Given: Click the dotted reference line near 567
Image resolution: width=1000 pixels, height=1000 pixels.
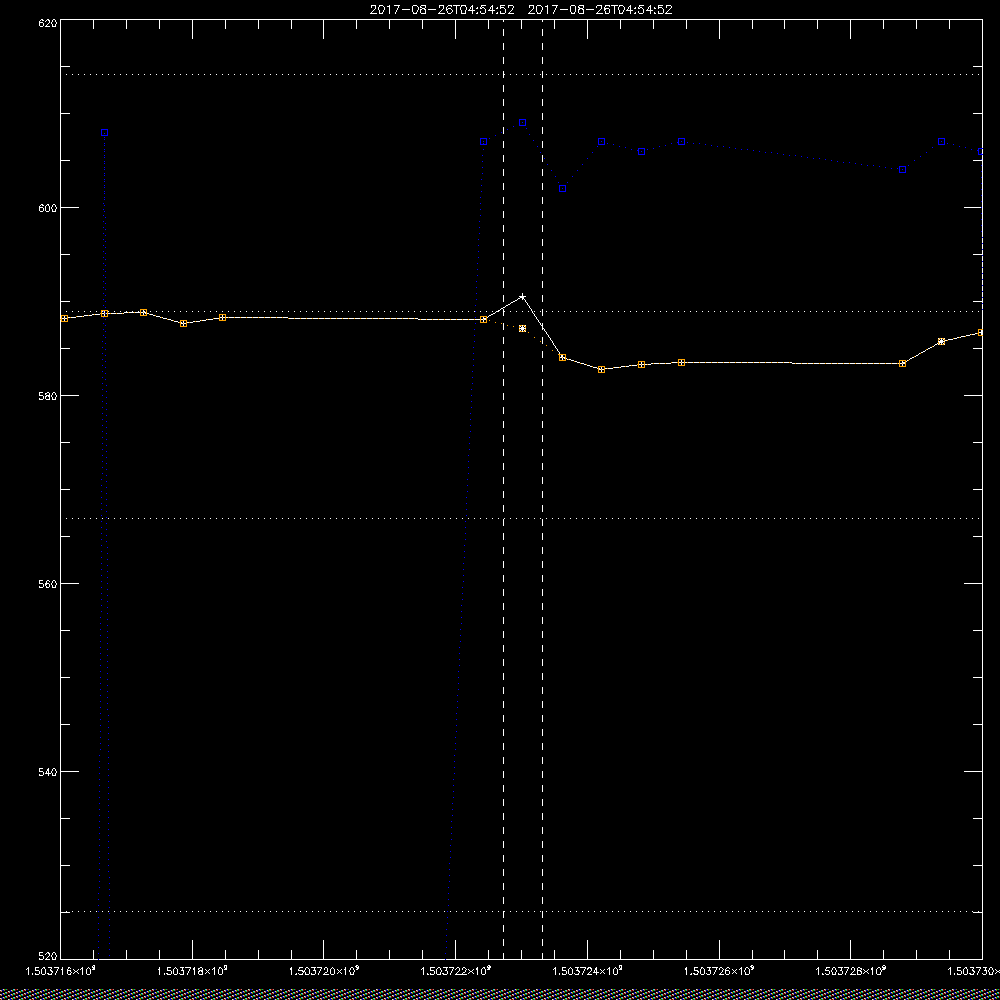Looking at the screenshot, I should pos(521,518).
